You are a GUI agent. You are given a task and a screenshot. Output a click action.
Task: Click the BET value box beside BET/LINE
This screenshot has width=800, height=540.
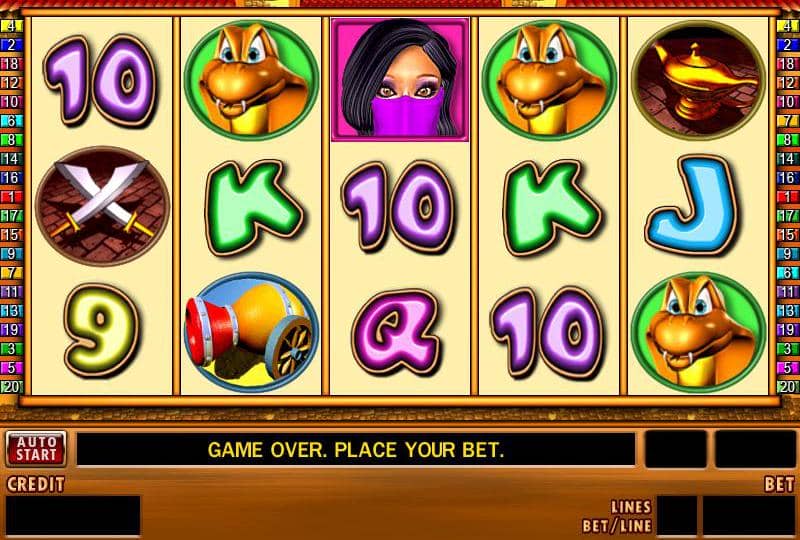coord(749,516)
